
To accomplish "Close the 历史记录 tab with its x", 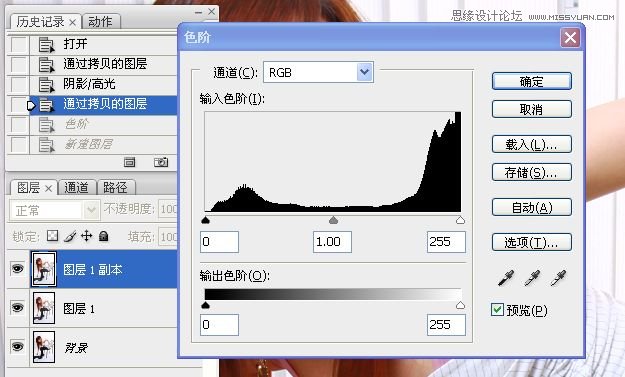I will click(73, 22).
